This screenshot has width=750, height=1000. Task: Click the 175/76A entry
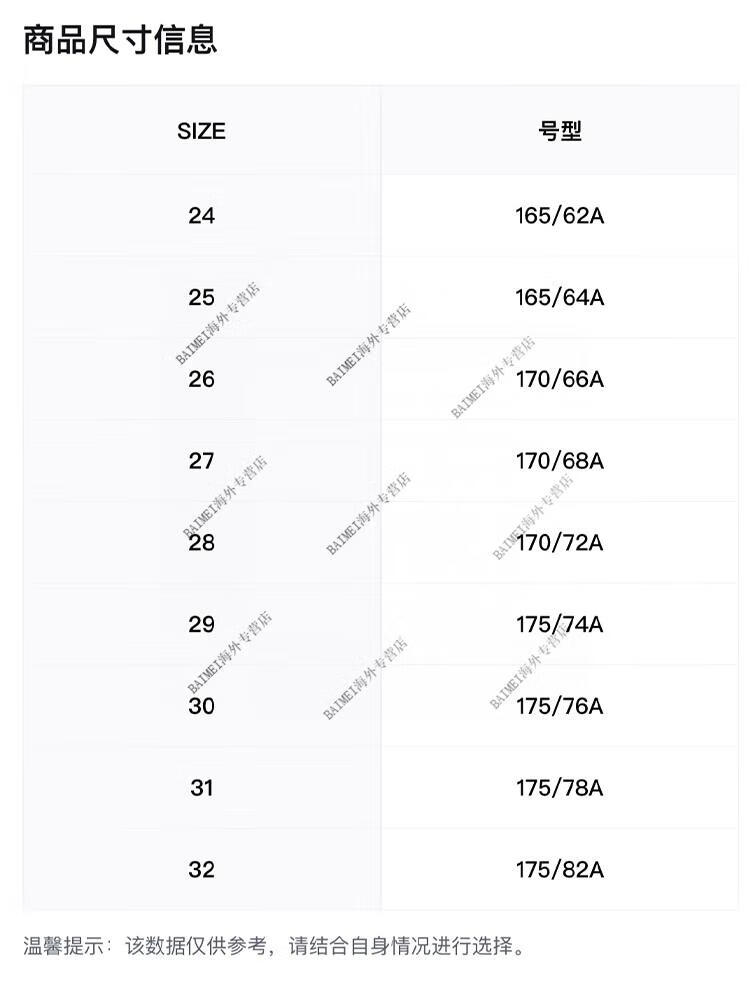[560, 706]
